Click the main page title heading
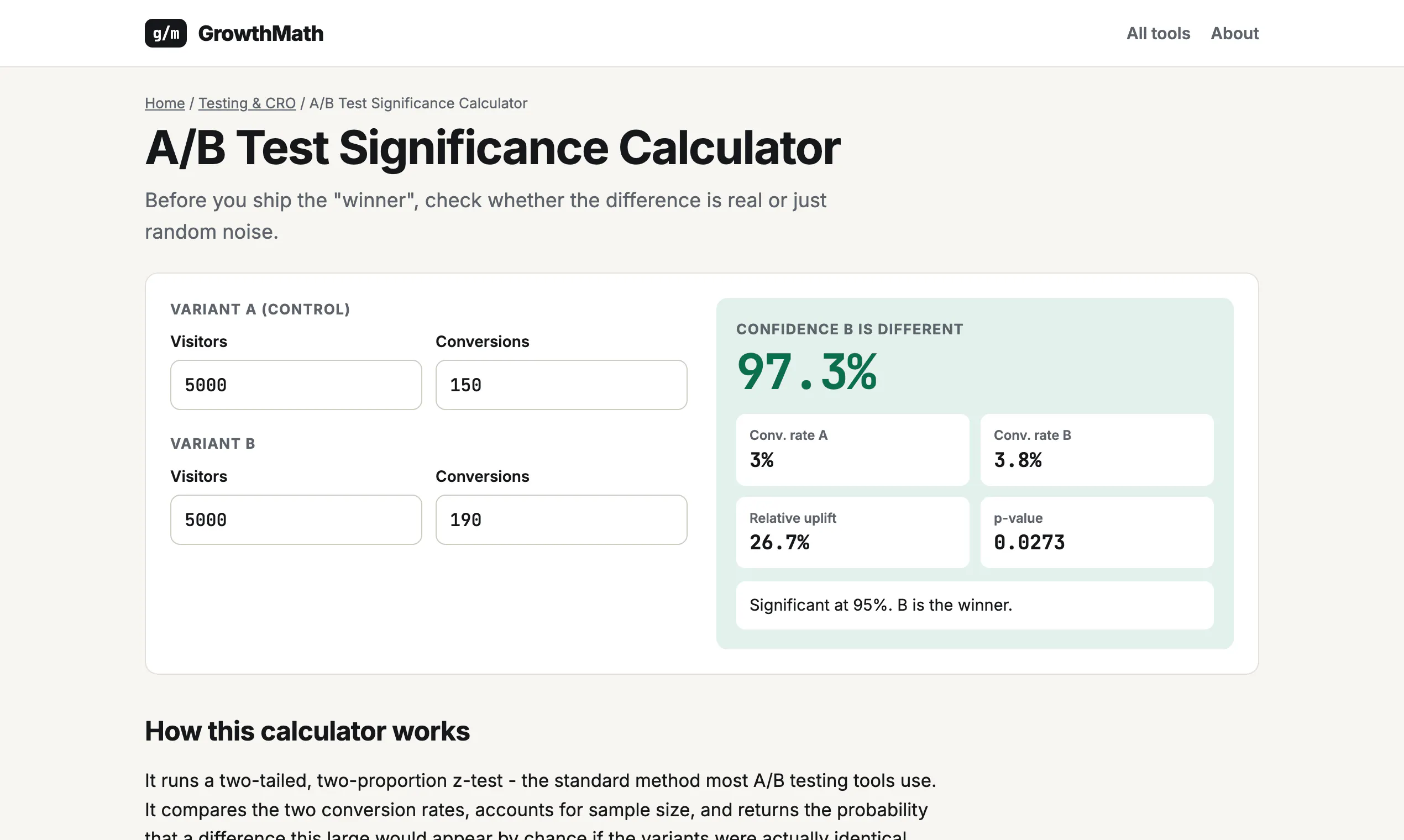Screen dimensions: 1404x840 (493, 148)
